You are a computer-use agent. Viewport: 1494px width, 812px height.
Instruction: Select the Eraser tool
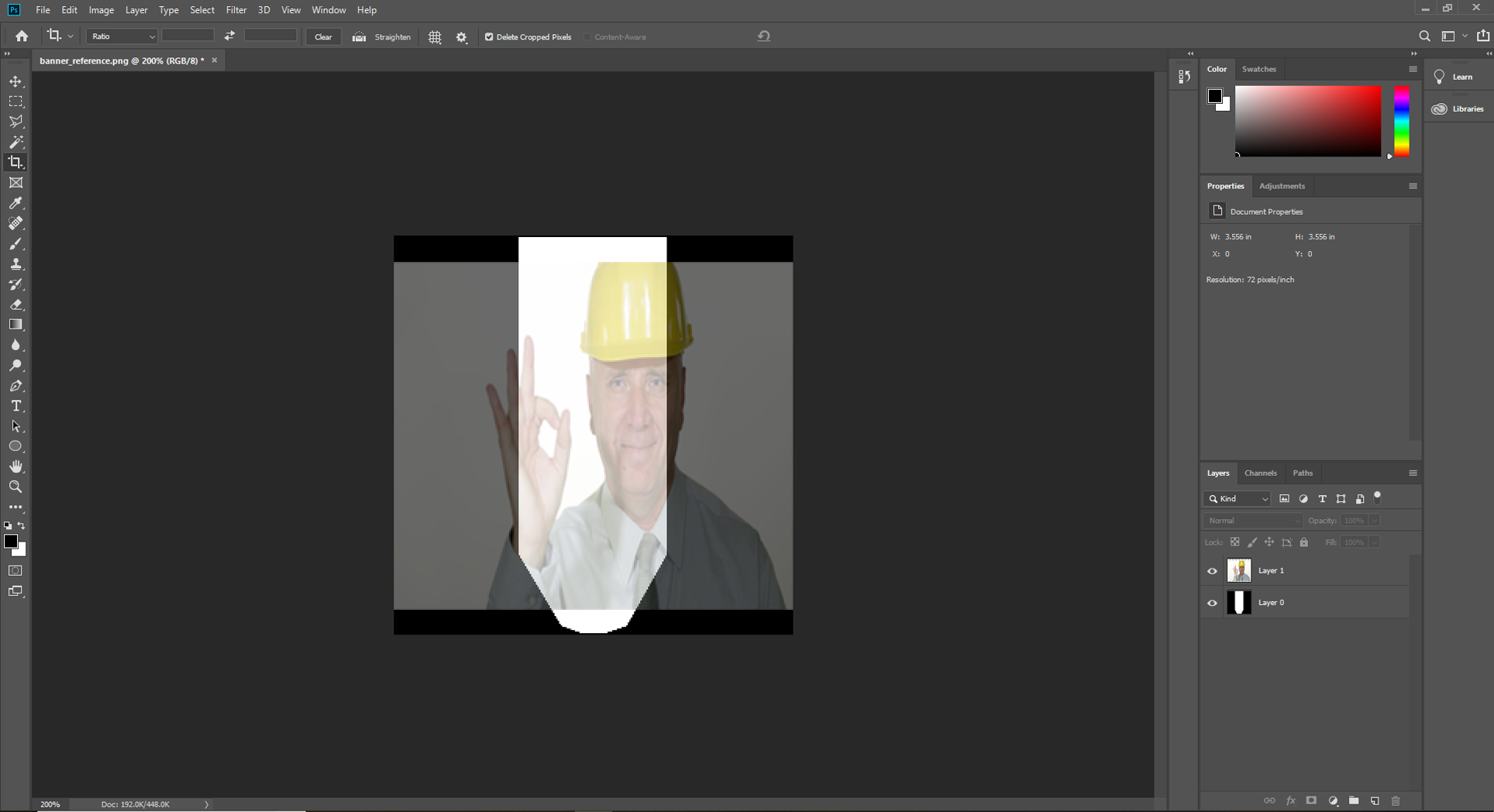[x=15, y=304]
